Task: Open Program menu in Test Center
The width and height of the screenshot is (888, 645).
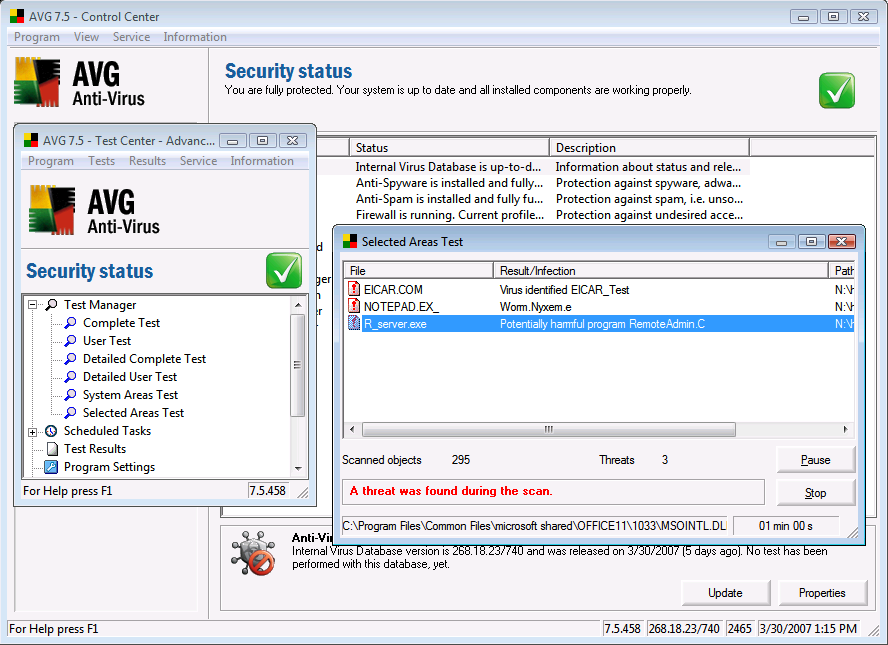Action: 51,161
